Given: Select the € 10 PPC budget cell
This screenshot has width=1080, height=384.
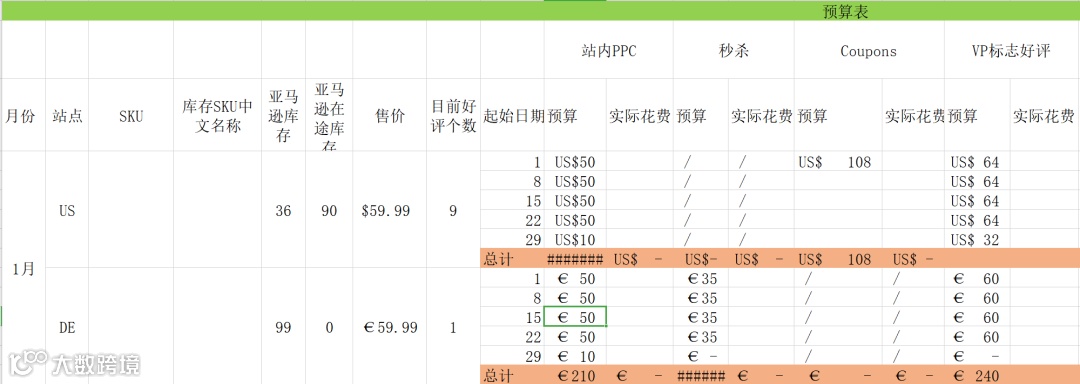Looking at the screenshot, I should tap(575, 356).
